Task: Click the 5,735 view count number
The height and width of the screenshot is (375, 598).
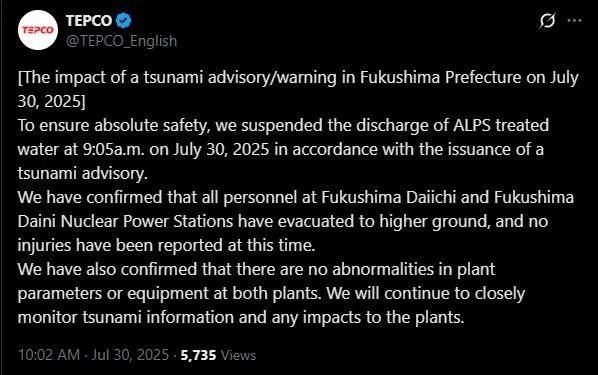Action: pos(198,355)
